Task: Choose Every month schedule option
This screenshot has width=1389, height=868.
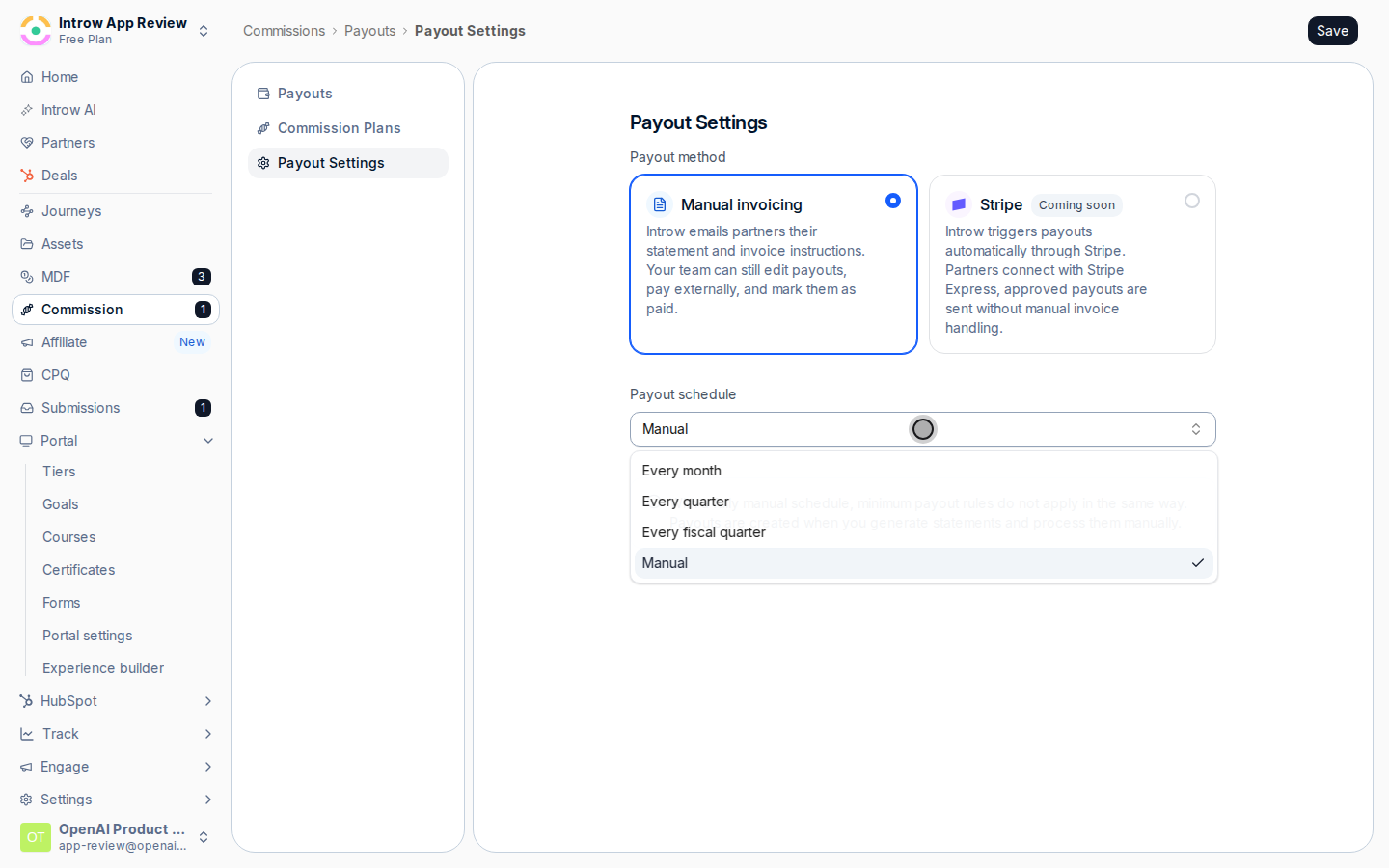Action: [923, 471]
